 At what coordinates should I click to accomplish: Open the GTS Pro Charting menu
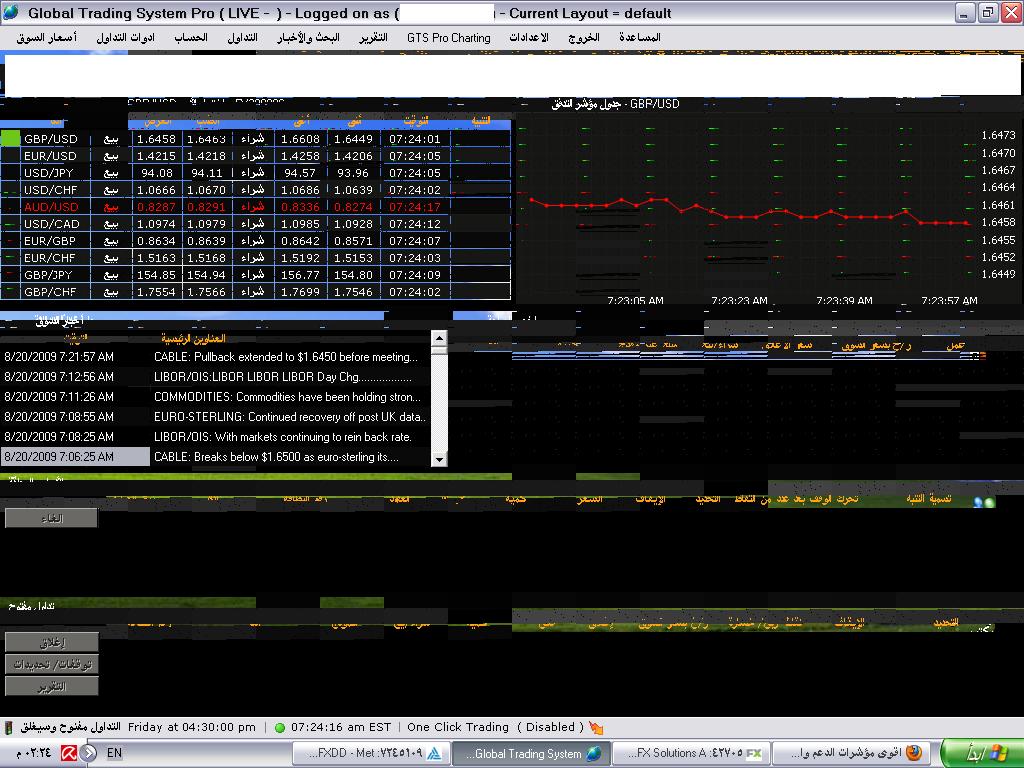pyautogui.click(x=448, y=38)
